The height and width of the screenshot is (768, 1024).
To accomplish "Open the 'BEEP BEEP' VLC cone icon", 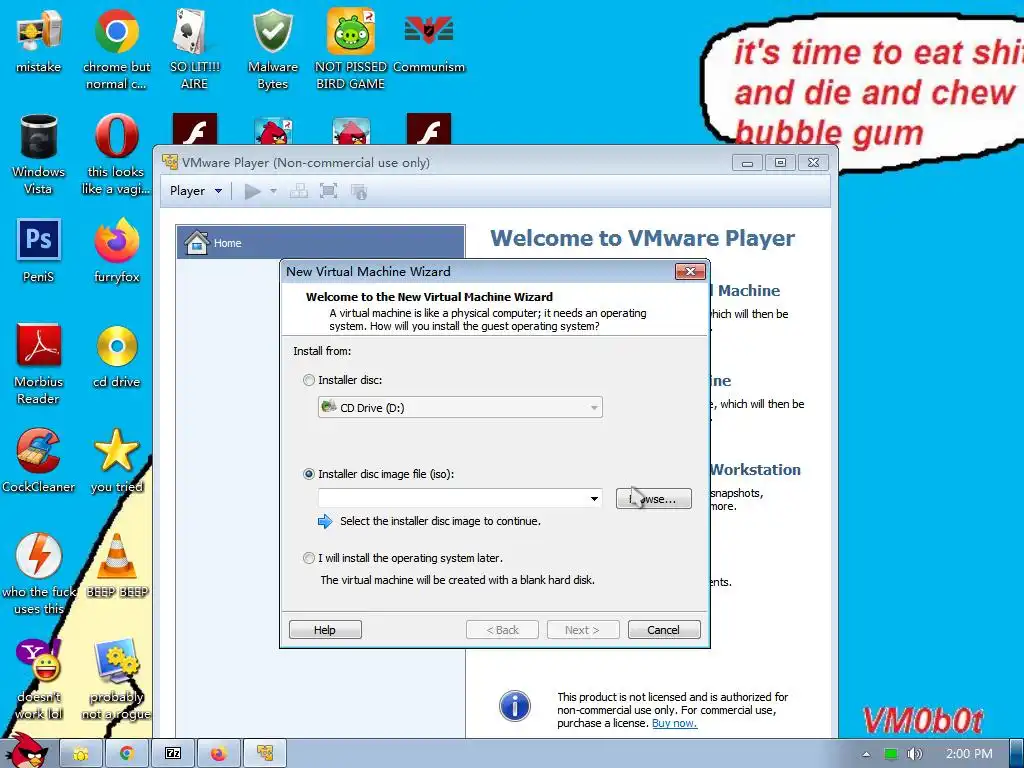I will (116, 566).
